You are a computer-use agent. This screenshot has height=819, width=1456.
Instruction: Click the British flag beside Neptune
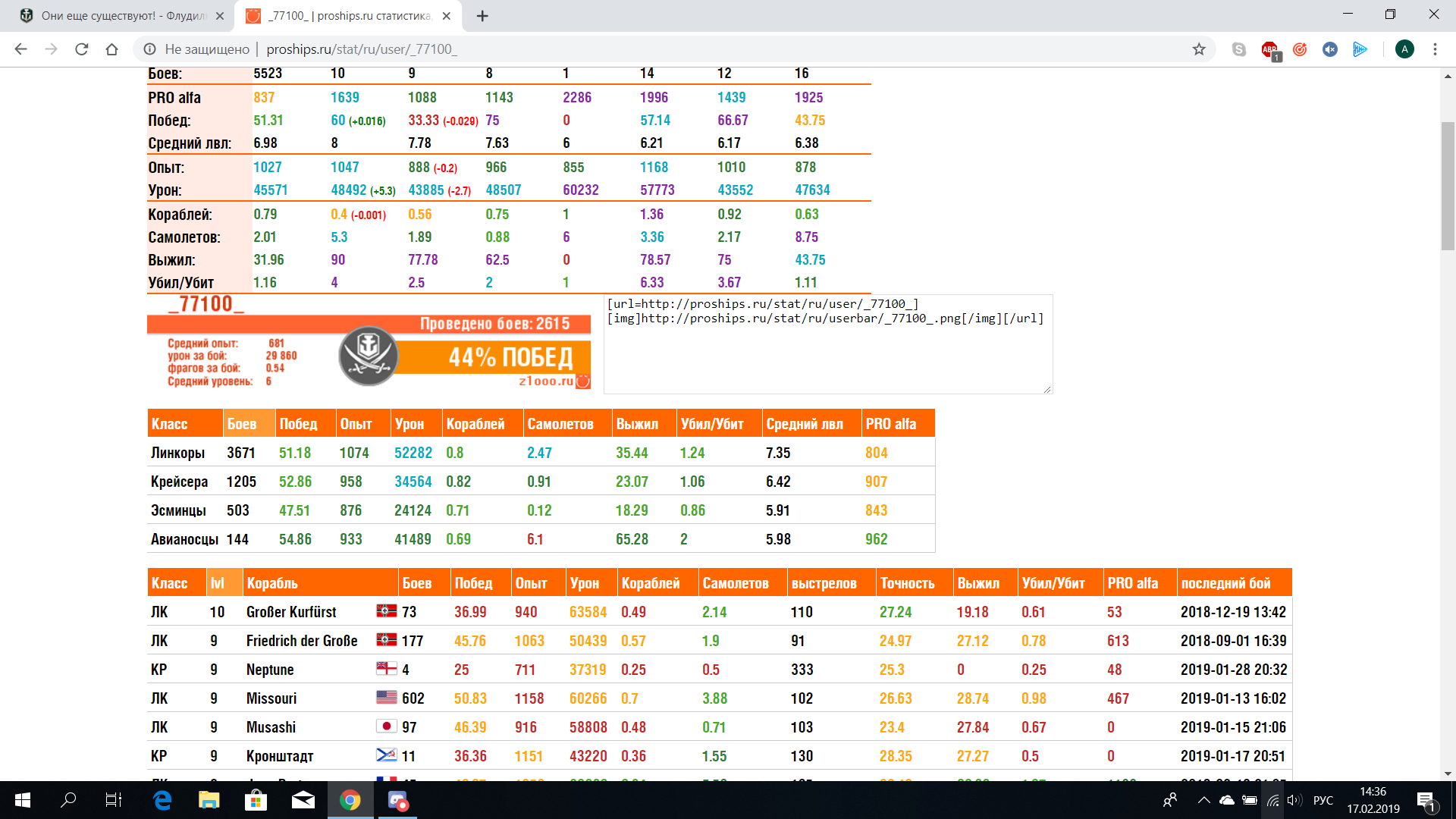click(x=387, y=668)
